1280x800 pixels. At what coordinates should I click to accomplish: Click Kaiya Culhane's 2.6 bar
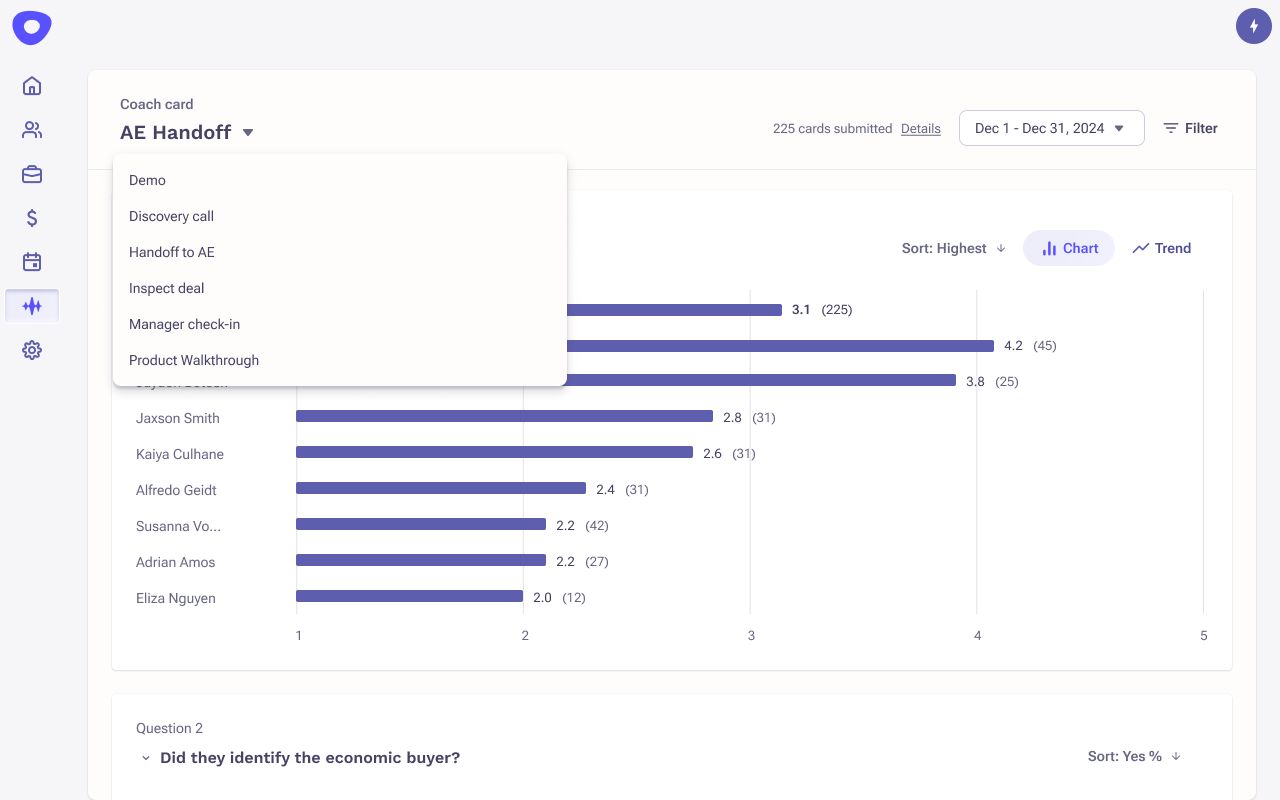coord(494,452)
